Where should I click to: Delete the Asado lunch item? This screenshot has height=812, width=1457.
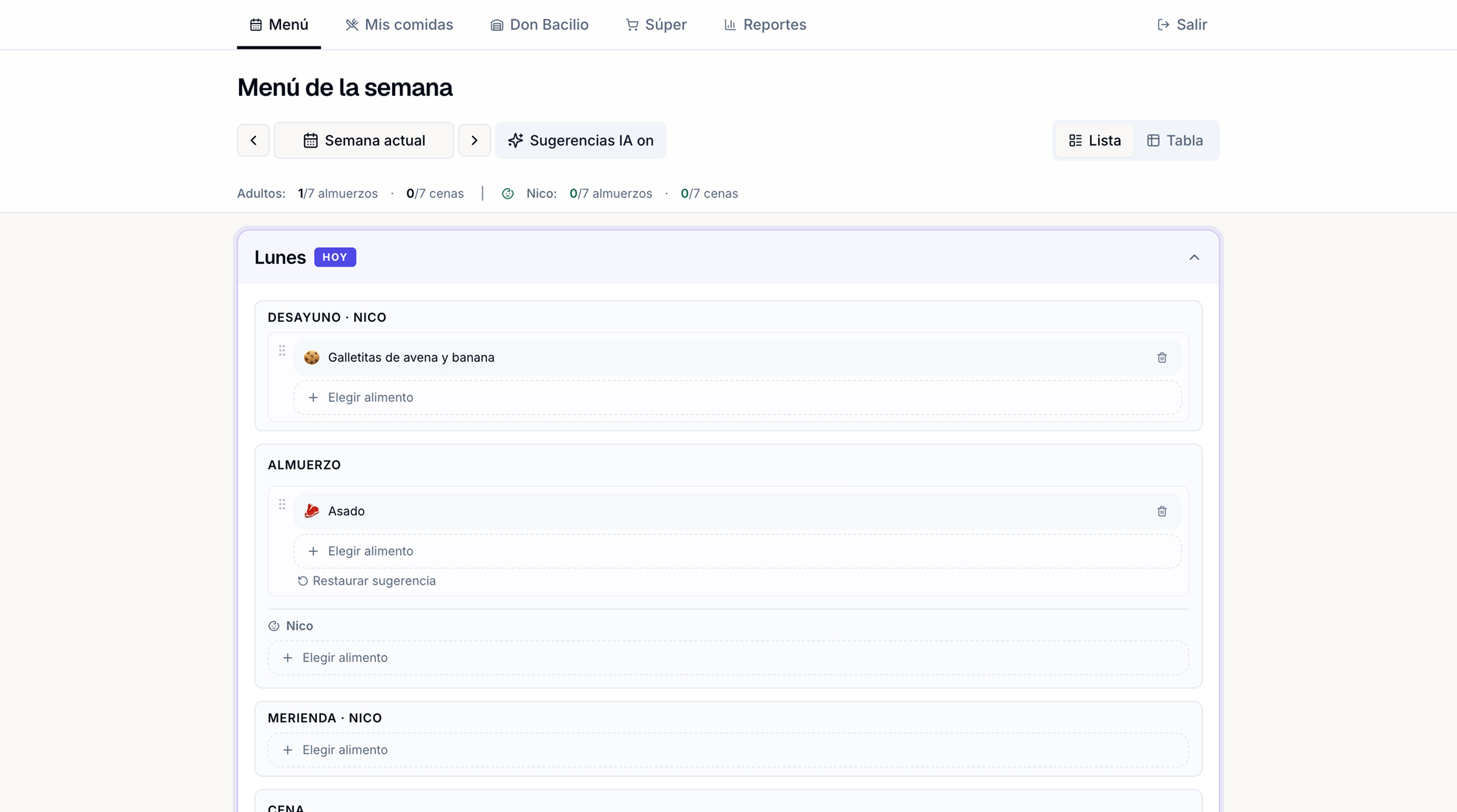click(x=1162, y=511)
